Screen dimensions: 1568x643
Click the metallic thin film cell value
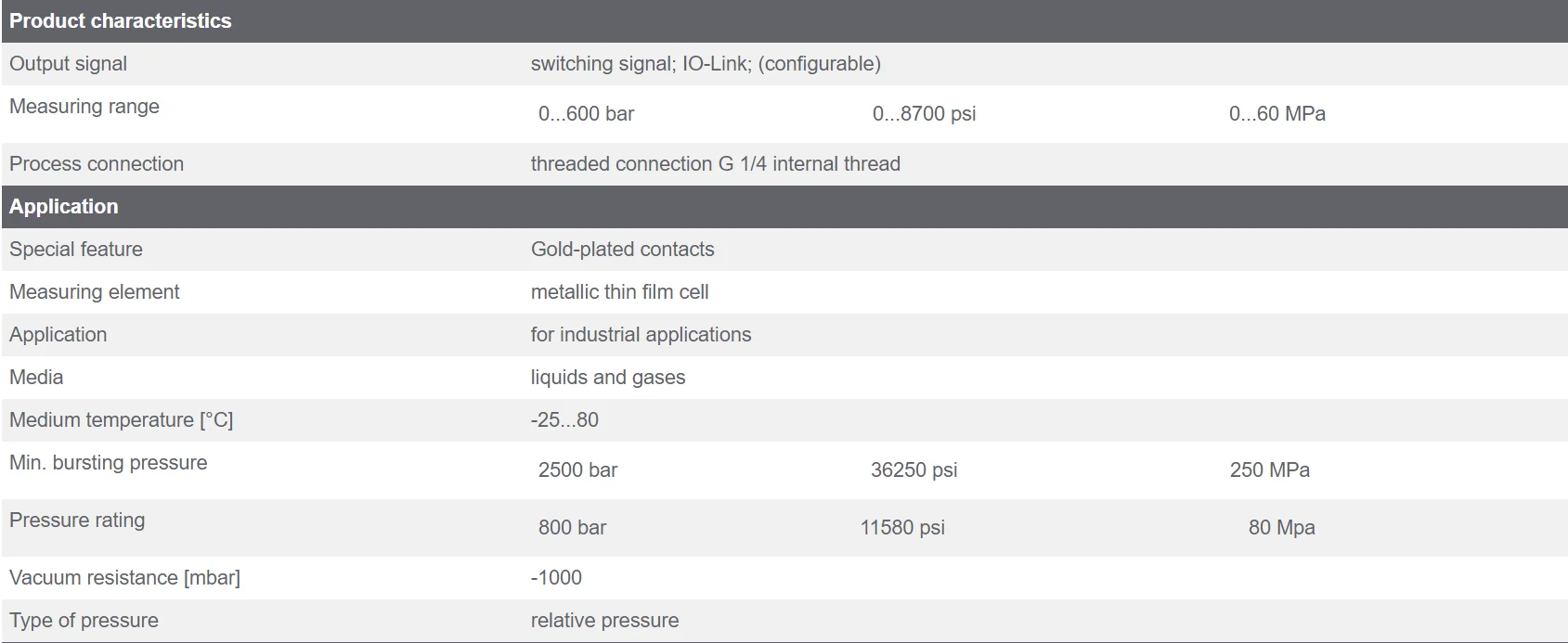pyautogui.click(x=619, y=292)
